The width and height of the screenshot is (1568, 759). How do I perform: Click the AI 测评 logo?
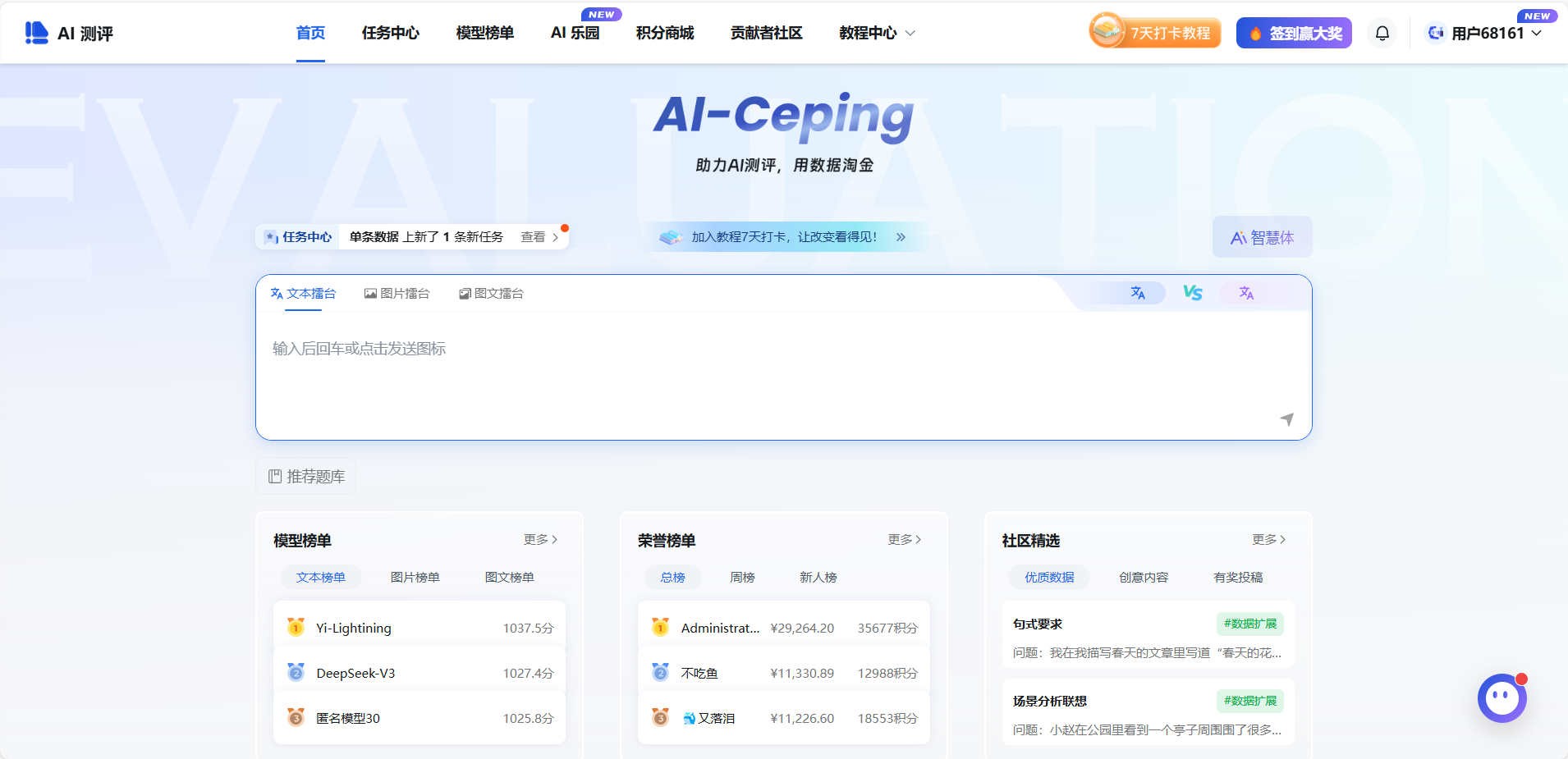click(69, 33)
